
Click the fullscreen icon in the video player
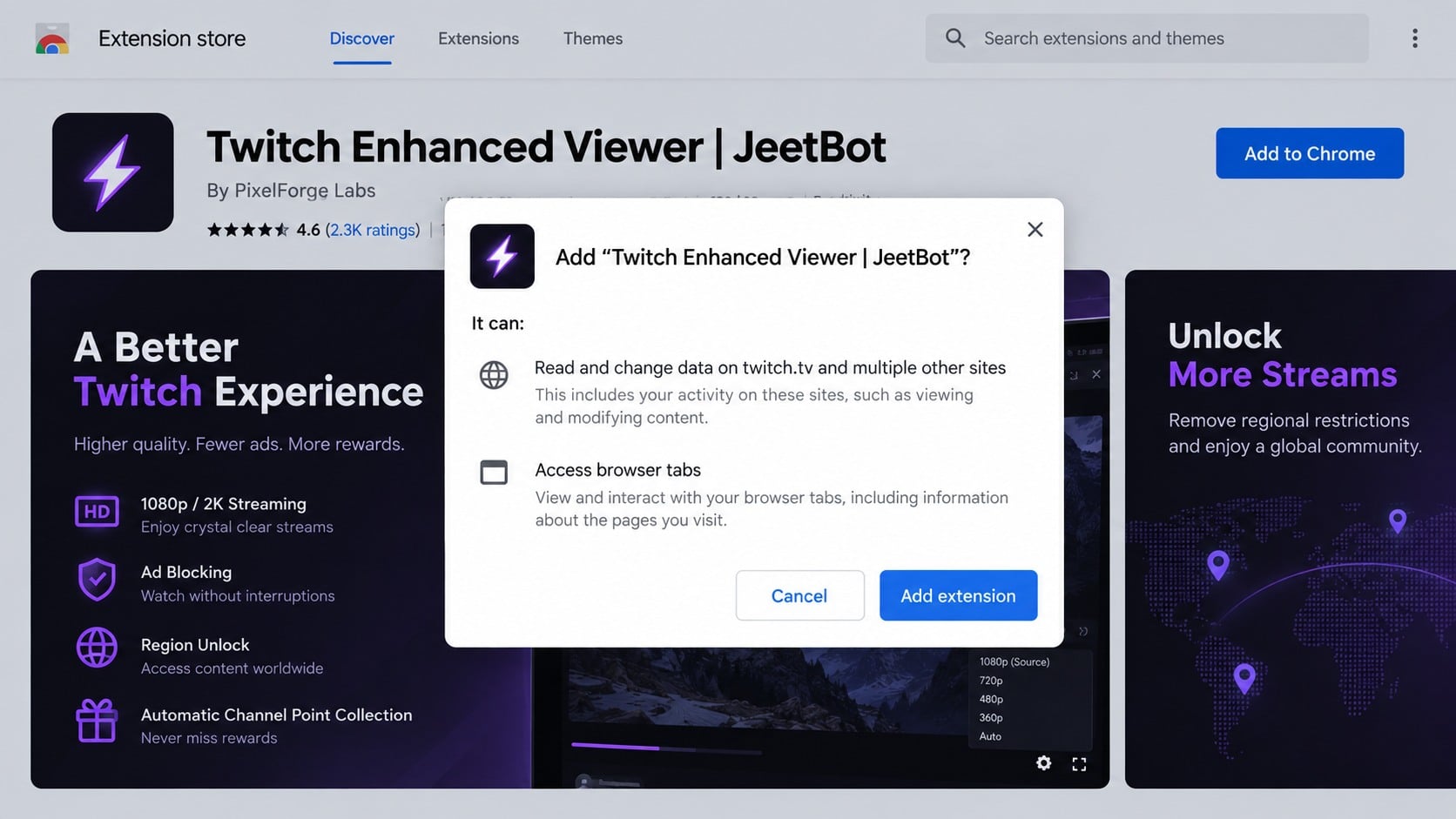[1079, 764]
